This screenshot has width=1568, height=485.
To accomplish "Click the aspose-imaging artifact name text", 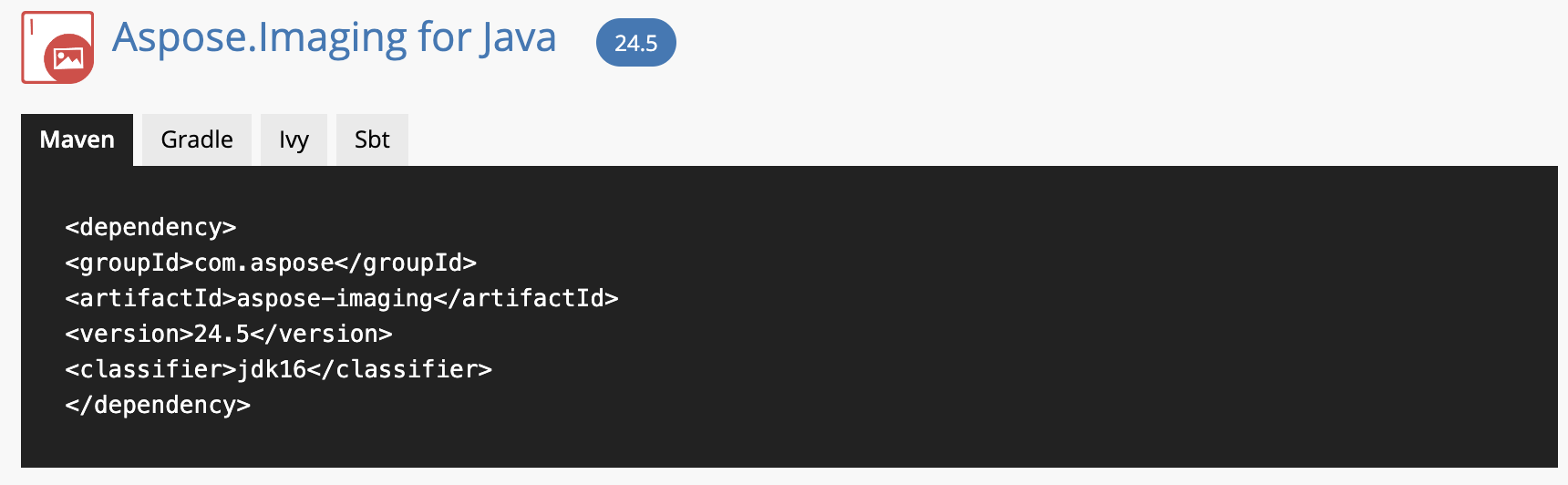I will 335,299.
